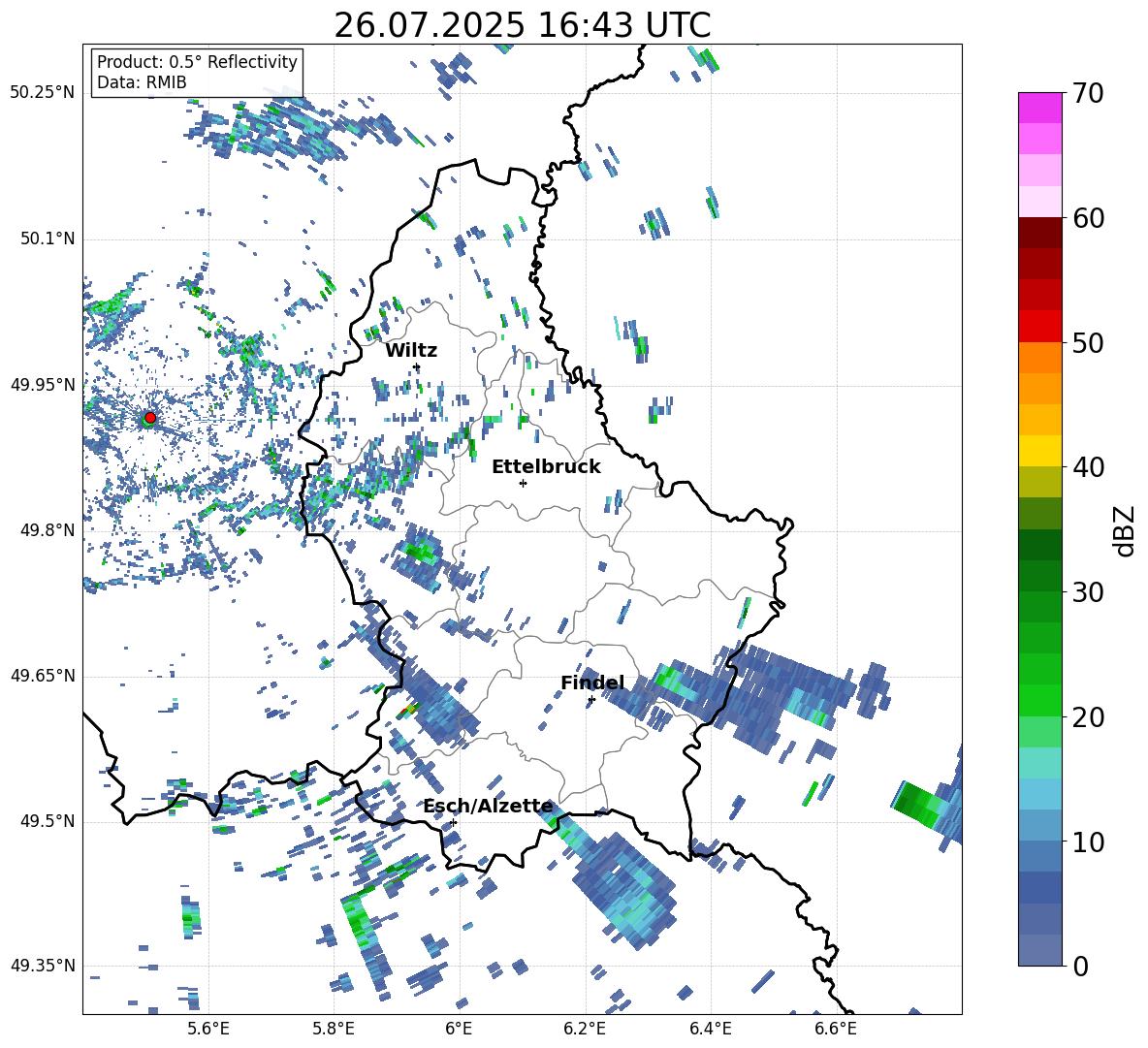The width and height of the screenshot is (1148, 1048).
Task: Click the 6.2°E longitude label
Action: point(585,1029)
